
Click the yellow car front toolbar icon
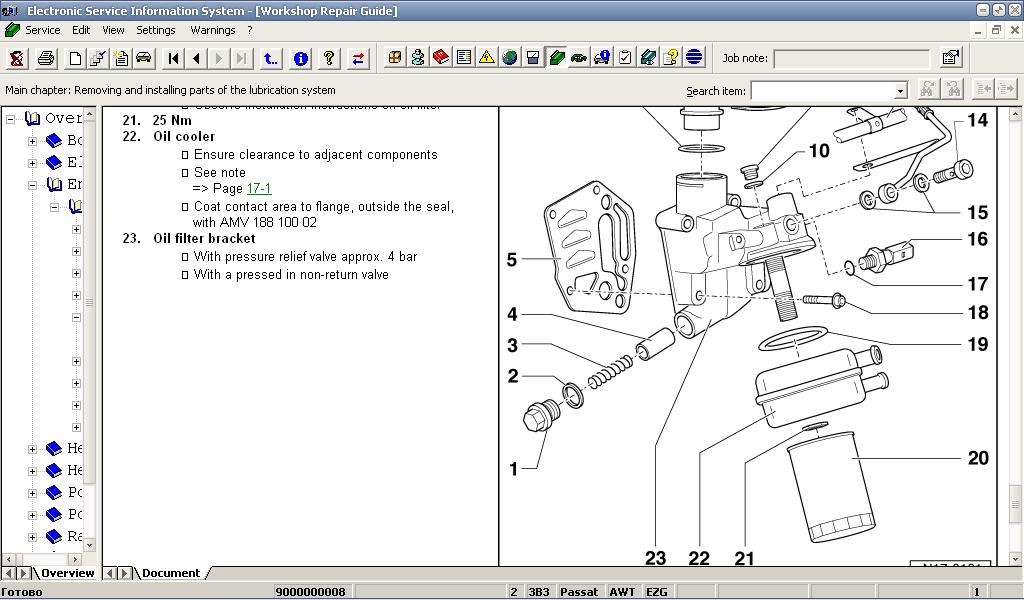144,58
